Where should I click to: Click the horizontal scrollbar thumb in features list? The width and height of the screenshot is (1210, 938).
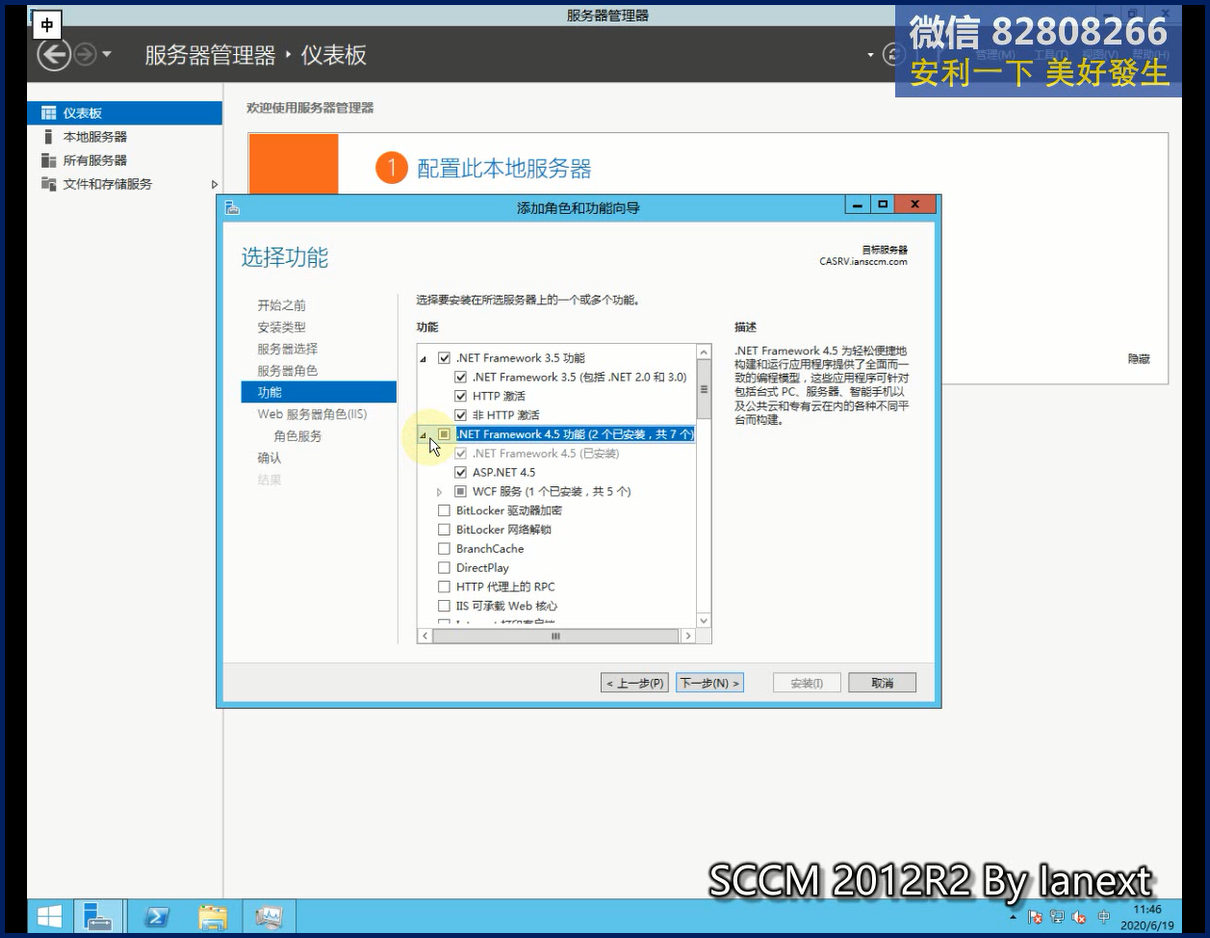click(x=556, y=636)
